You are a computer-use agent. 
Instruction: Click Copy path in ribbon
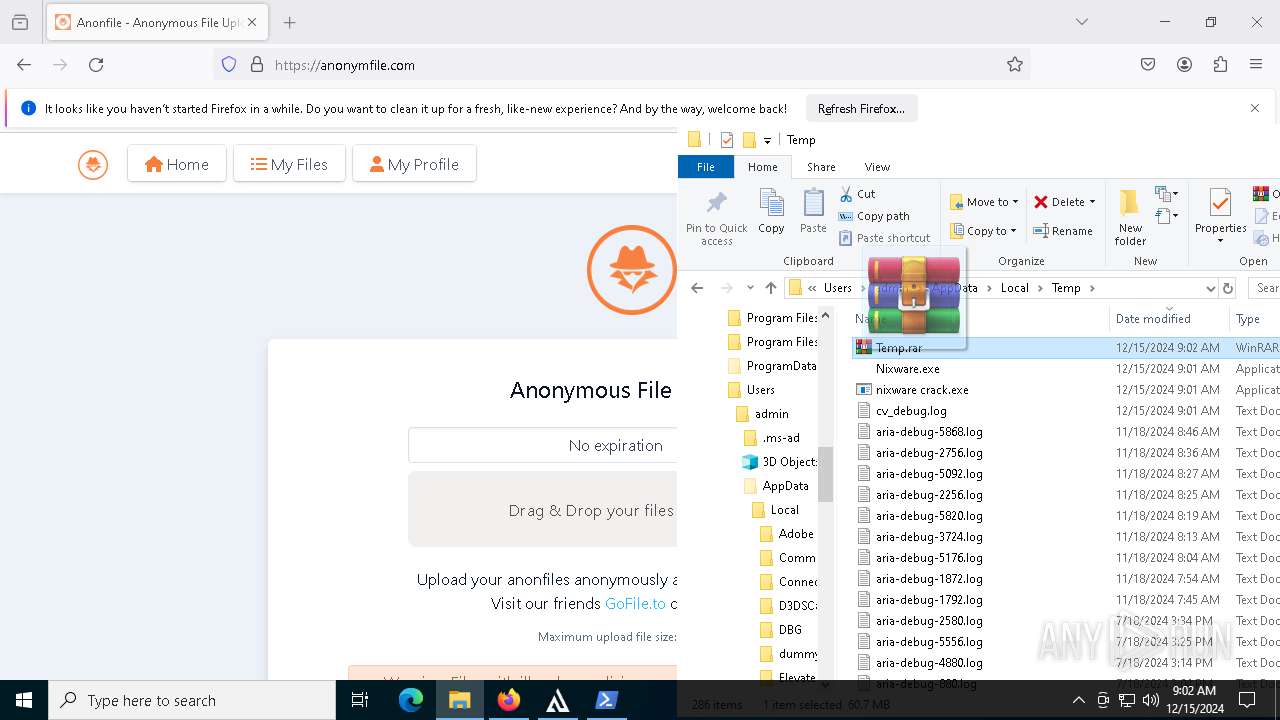874,216
